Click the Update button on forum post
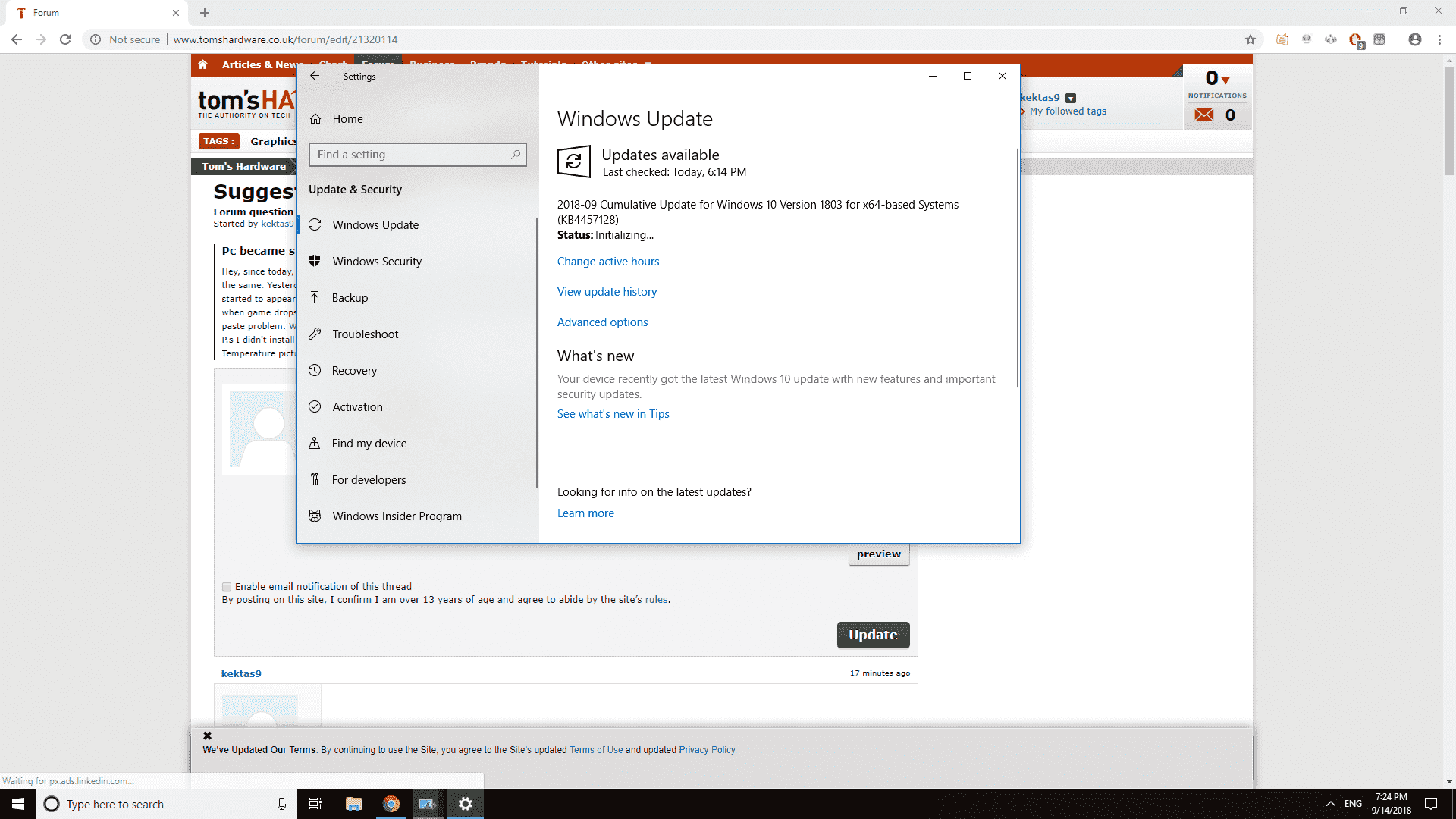This screenshot has height=819, width=1456. [873, 635]
